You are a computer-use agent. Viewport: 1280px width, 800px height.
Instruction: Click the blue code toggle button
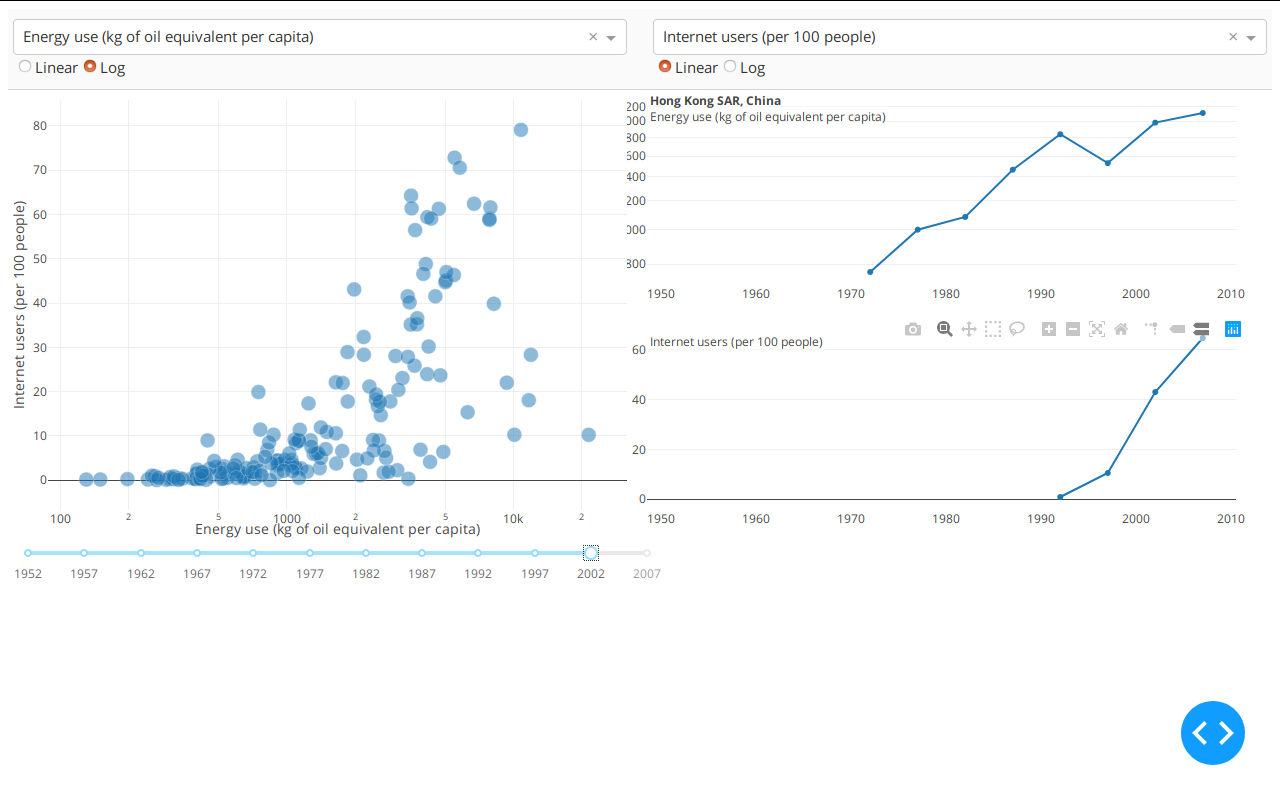(1212, 733)
